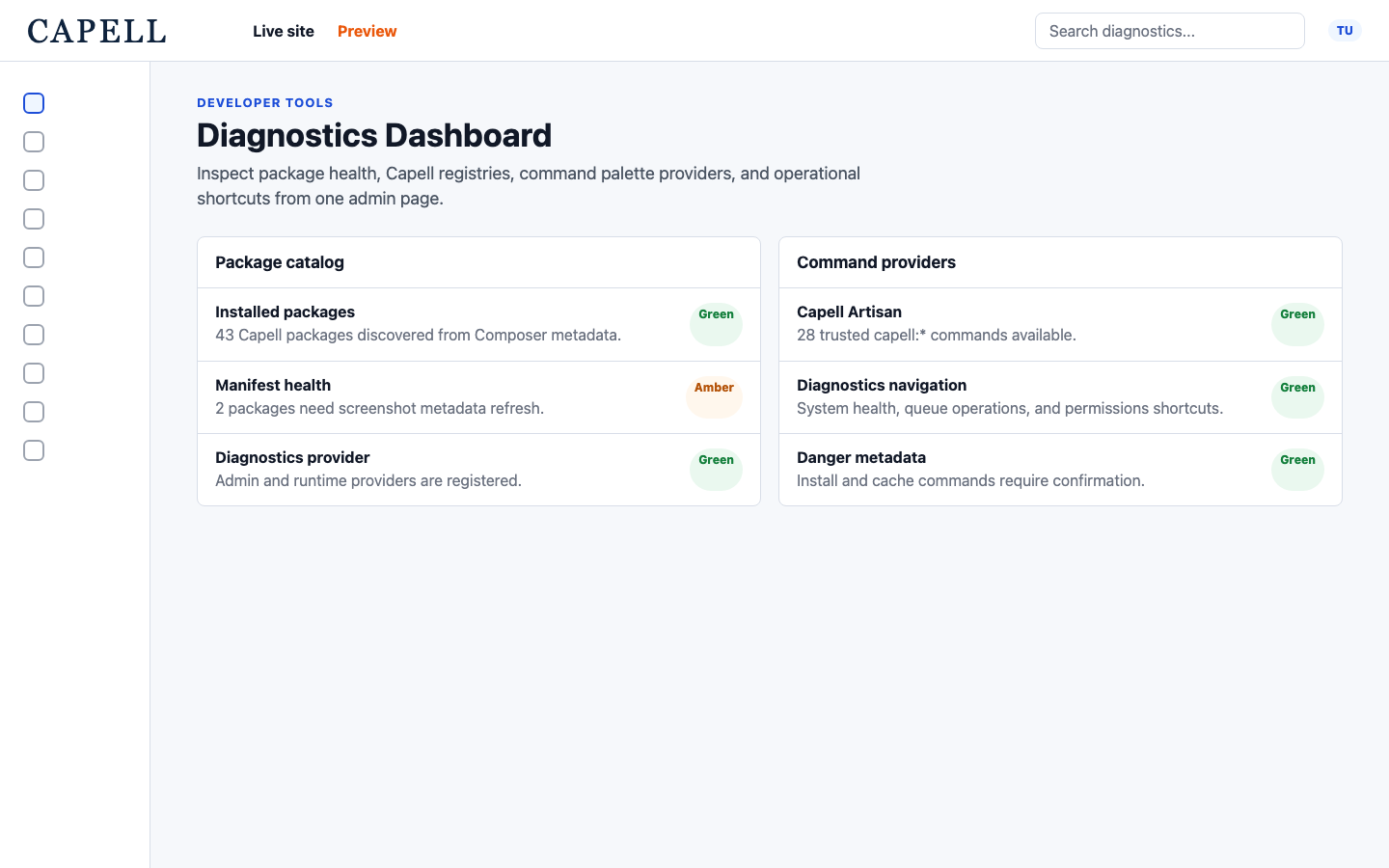Viewport: 1389px width, 868px height.
Task: Click the Amber status badge
Action: click(714, 397)
